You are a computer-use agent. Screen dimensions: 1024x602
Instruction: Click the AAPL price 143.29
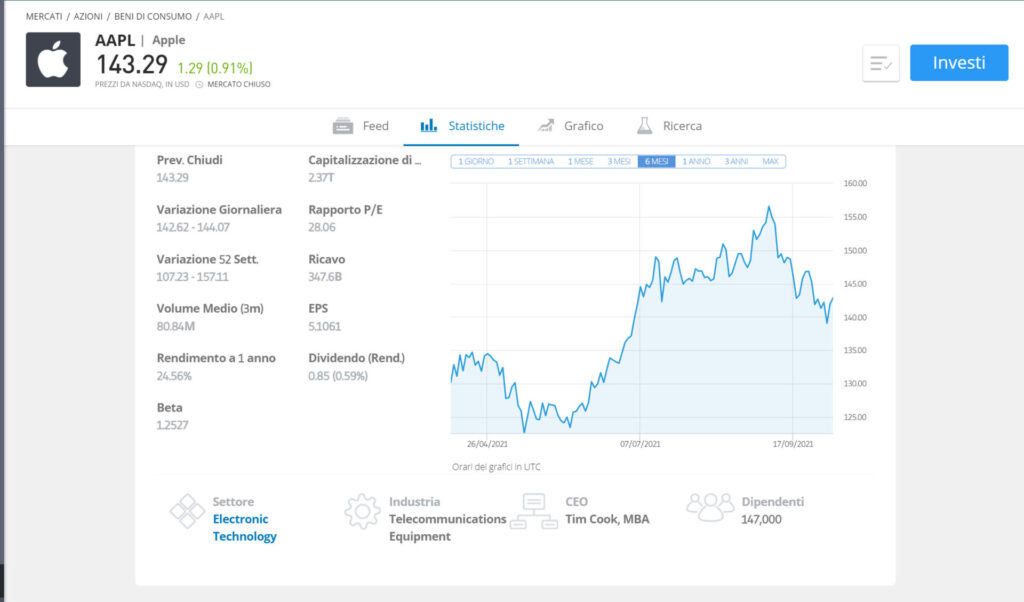pyautogui.click(x=131, y=65)
